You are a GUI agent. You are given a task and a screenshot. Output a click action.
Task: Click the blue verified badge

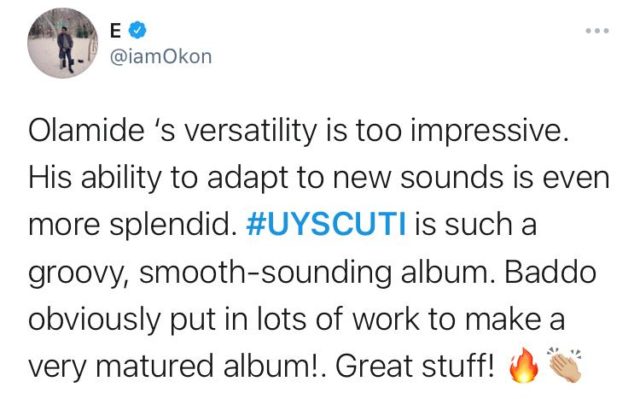[x=138, y=30]
